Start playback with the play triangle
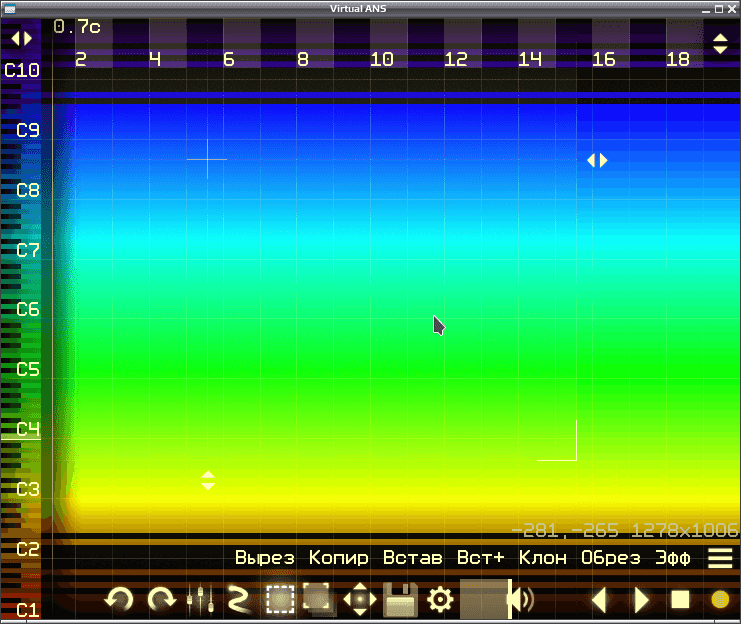The height and width of the screenshot is (624, 741). 641,599
